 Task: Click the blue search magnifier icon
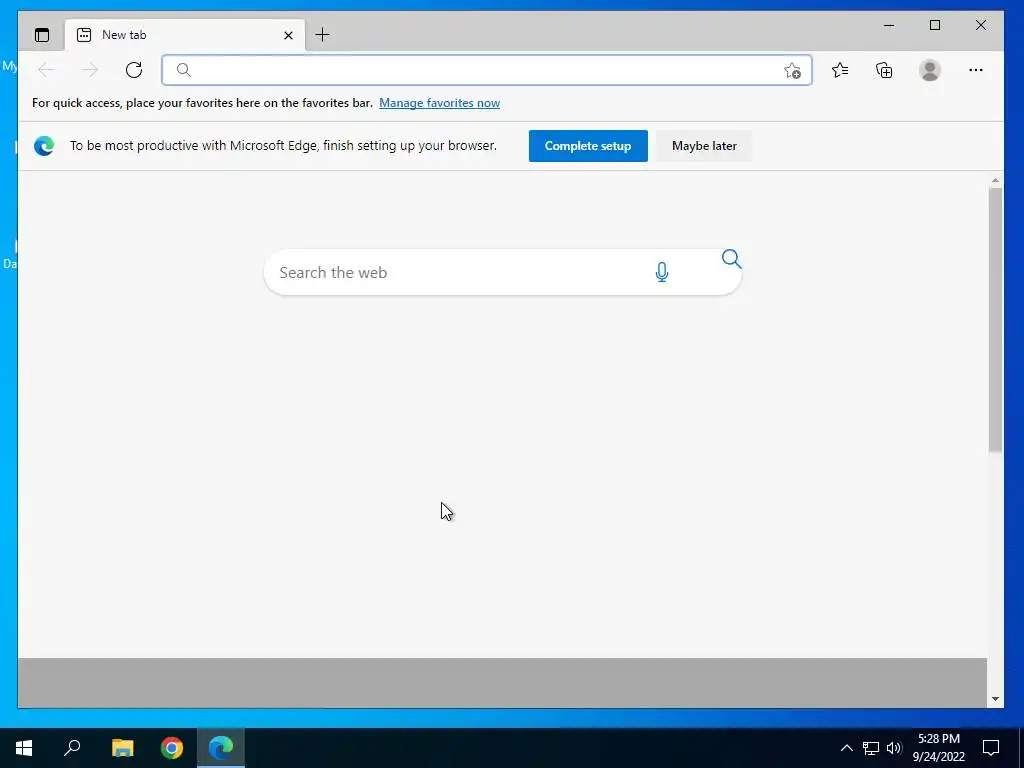click(731, 259)
